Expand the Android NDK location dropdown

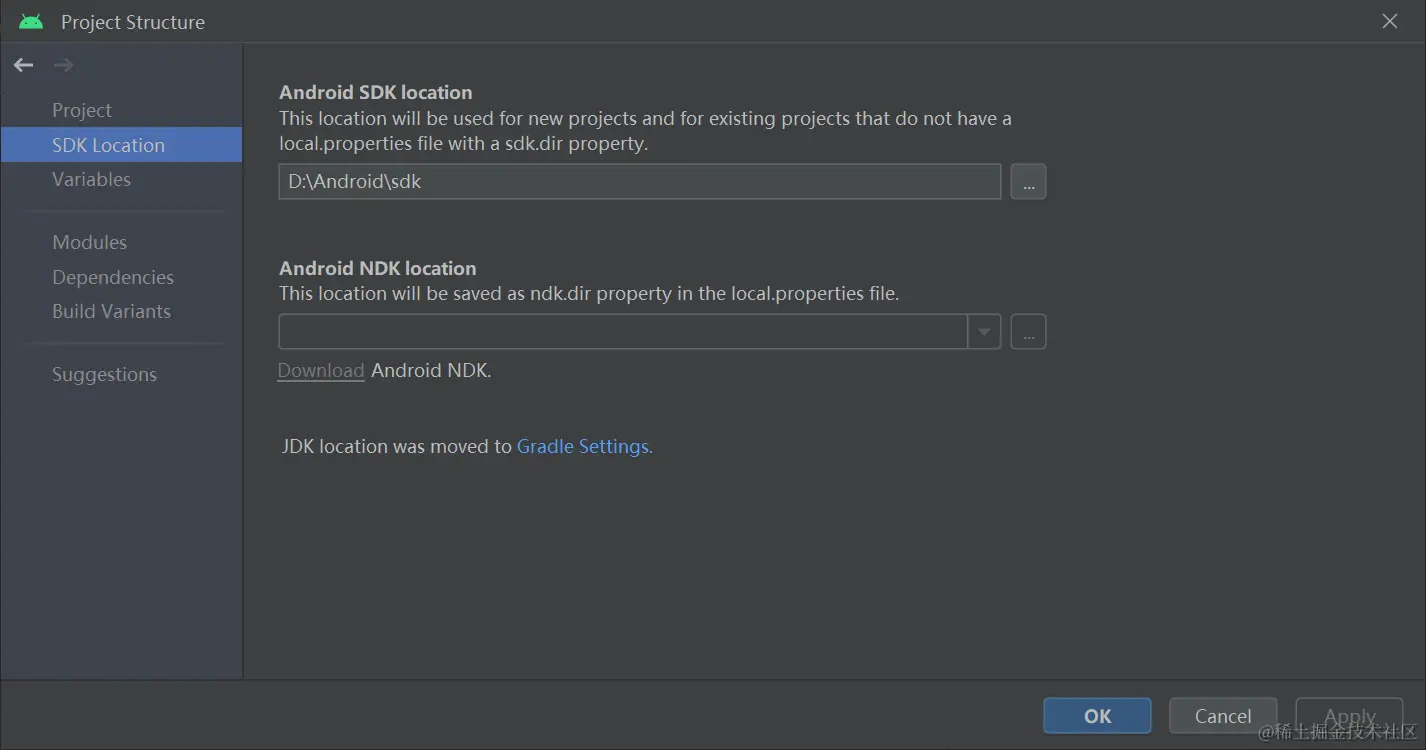984,331
